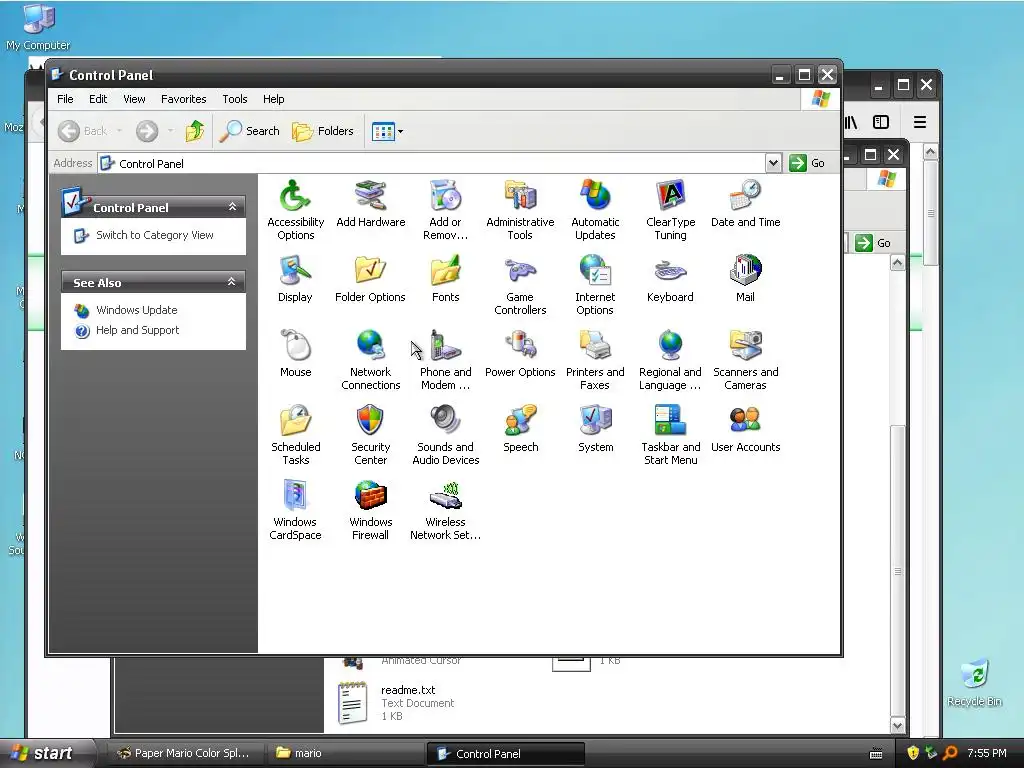Open the View menu
Screen dimensions: 1024x768
134,99
